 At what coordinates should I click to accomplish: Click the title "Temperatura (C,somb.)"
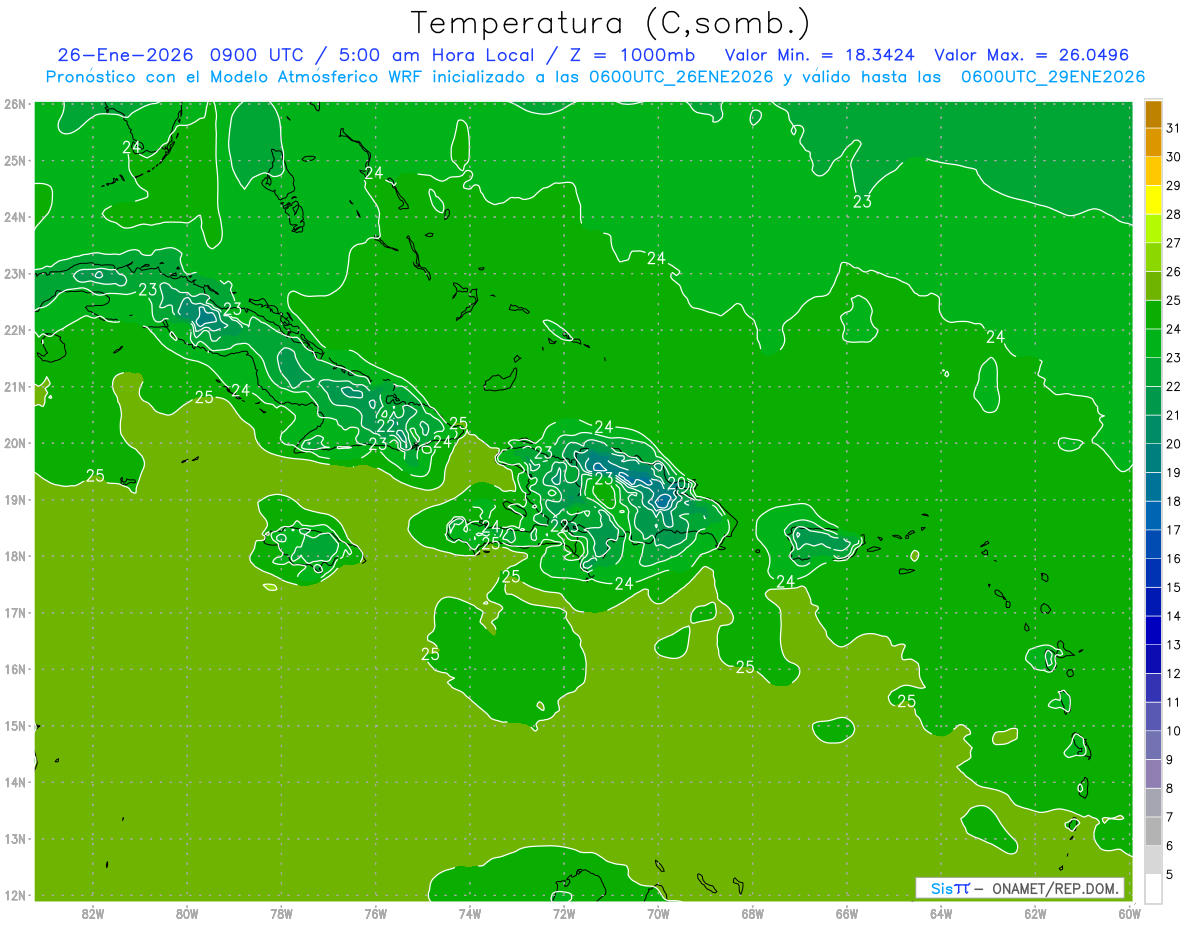pos(611,23)
